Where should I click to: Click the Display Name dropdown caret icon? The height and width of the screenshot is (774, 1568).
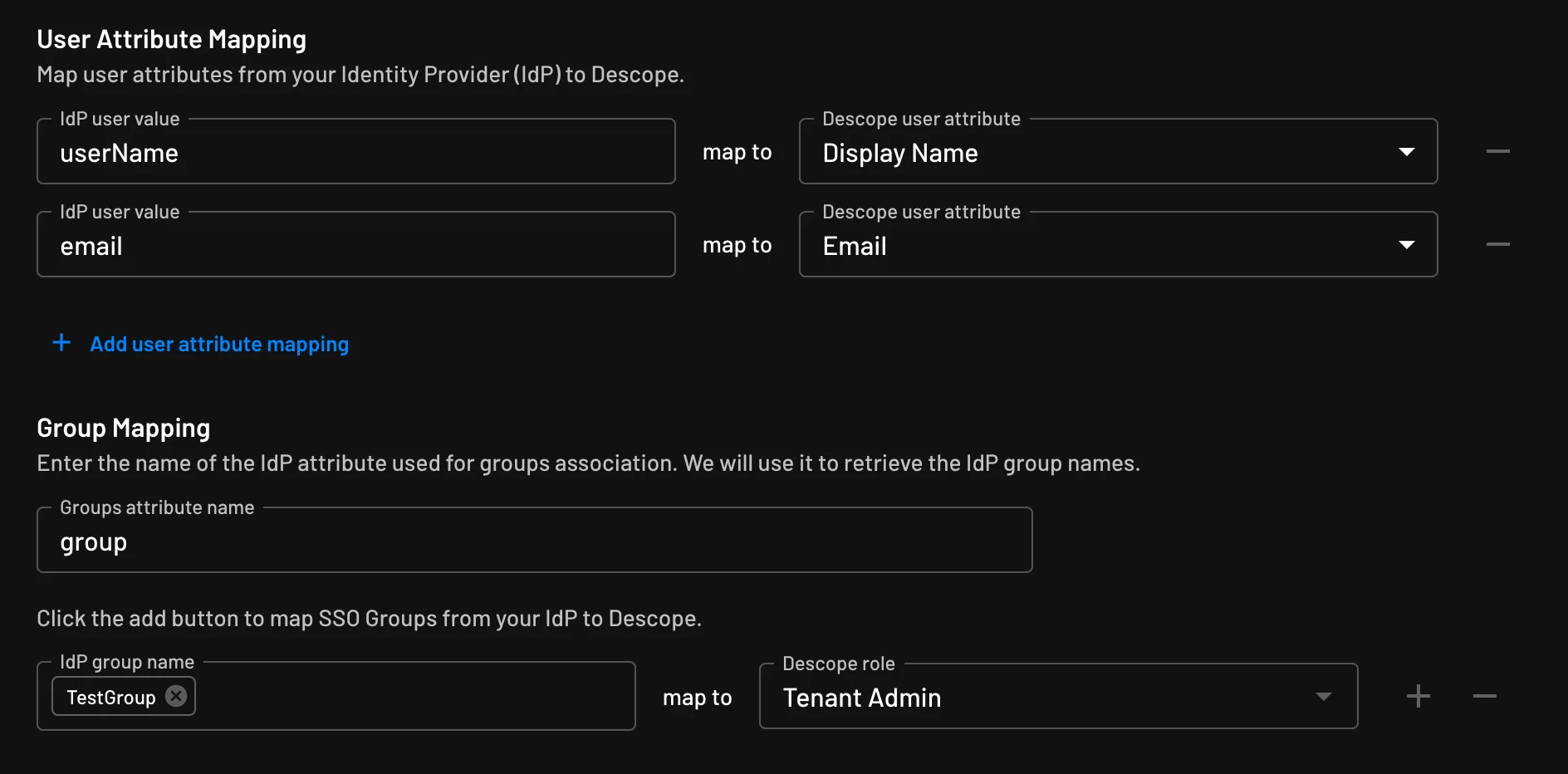coord(1407,152)
